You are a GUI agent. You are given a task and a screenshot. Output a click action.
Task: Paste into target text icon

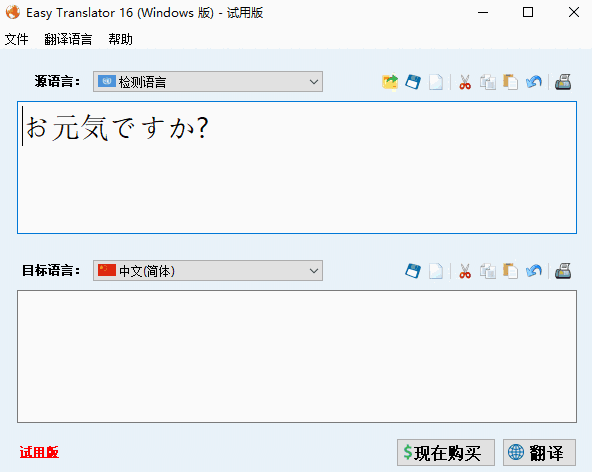(510, 271)
